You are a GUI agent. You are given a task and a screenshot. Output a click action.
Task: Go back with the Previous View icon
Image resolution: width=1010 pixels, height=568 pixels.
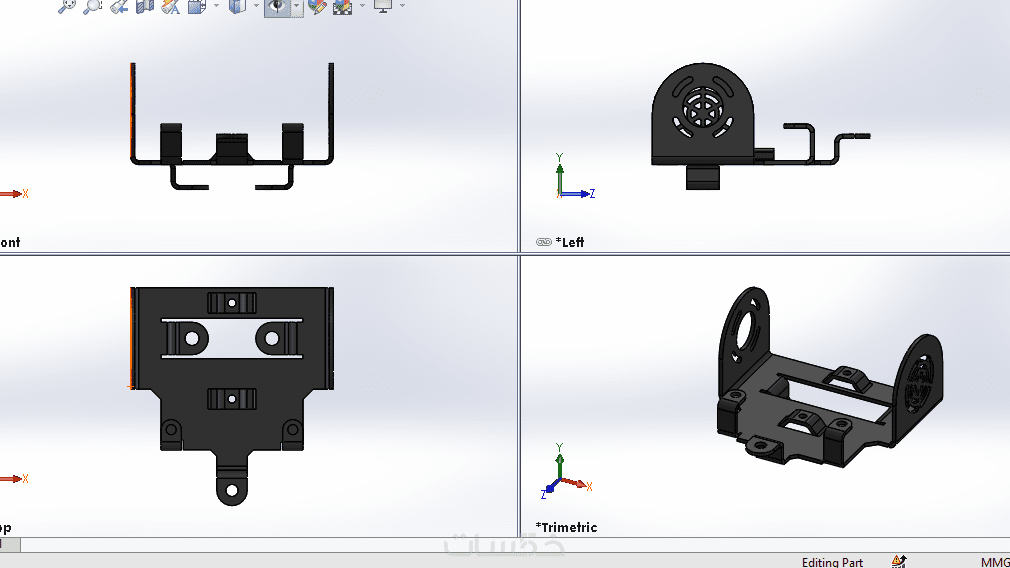pyautogui.click(x=119, y=6)
